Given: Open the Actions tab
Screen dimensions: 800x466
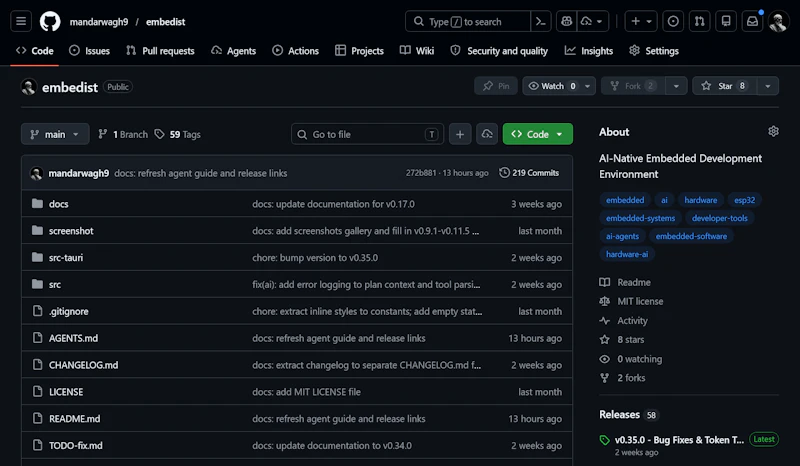Looking at the screenshot, I should [x=295, y=51].
